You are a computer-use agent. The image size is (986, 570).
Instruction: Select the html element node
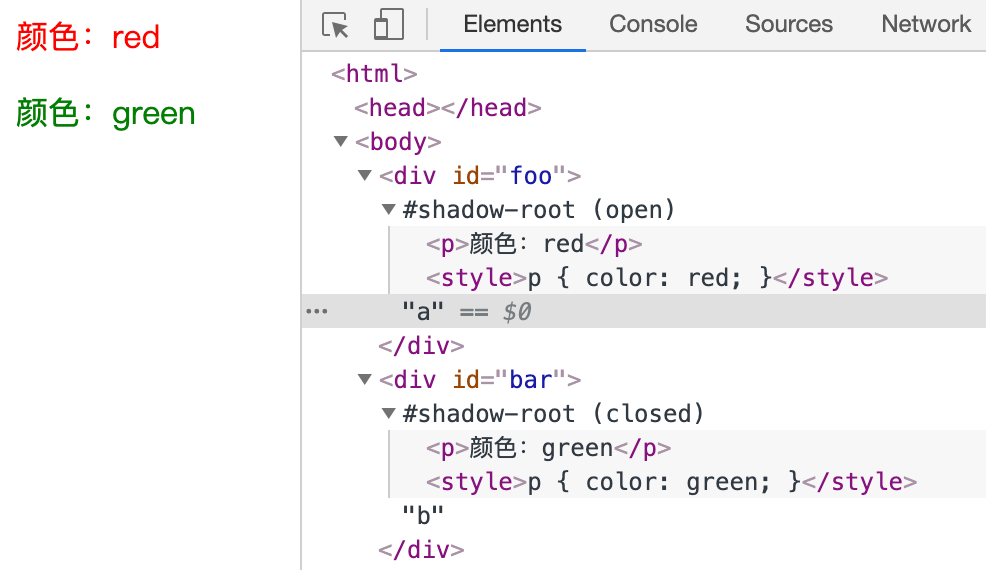pos(374,74)
